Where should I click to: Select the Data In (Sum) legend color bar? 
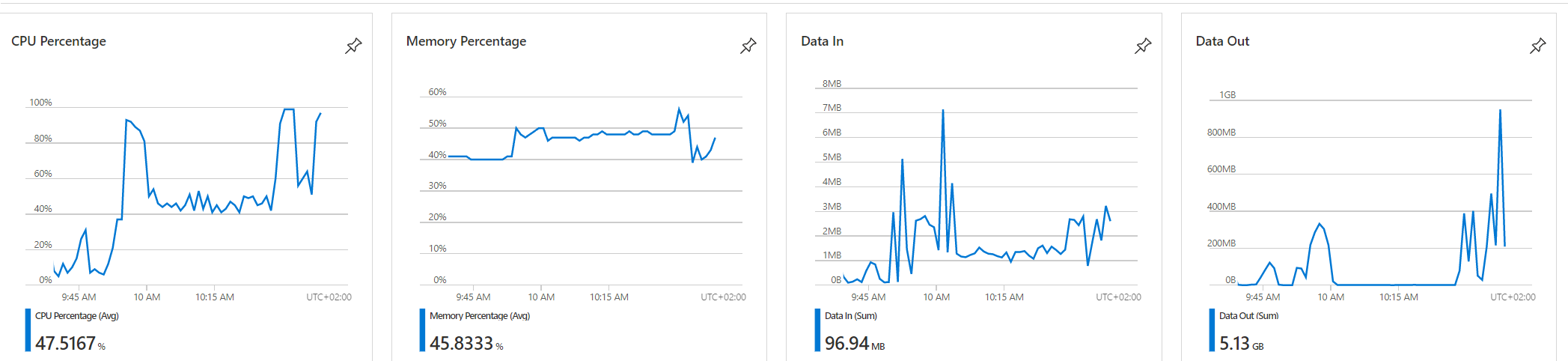point(817,330)
